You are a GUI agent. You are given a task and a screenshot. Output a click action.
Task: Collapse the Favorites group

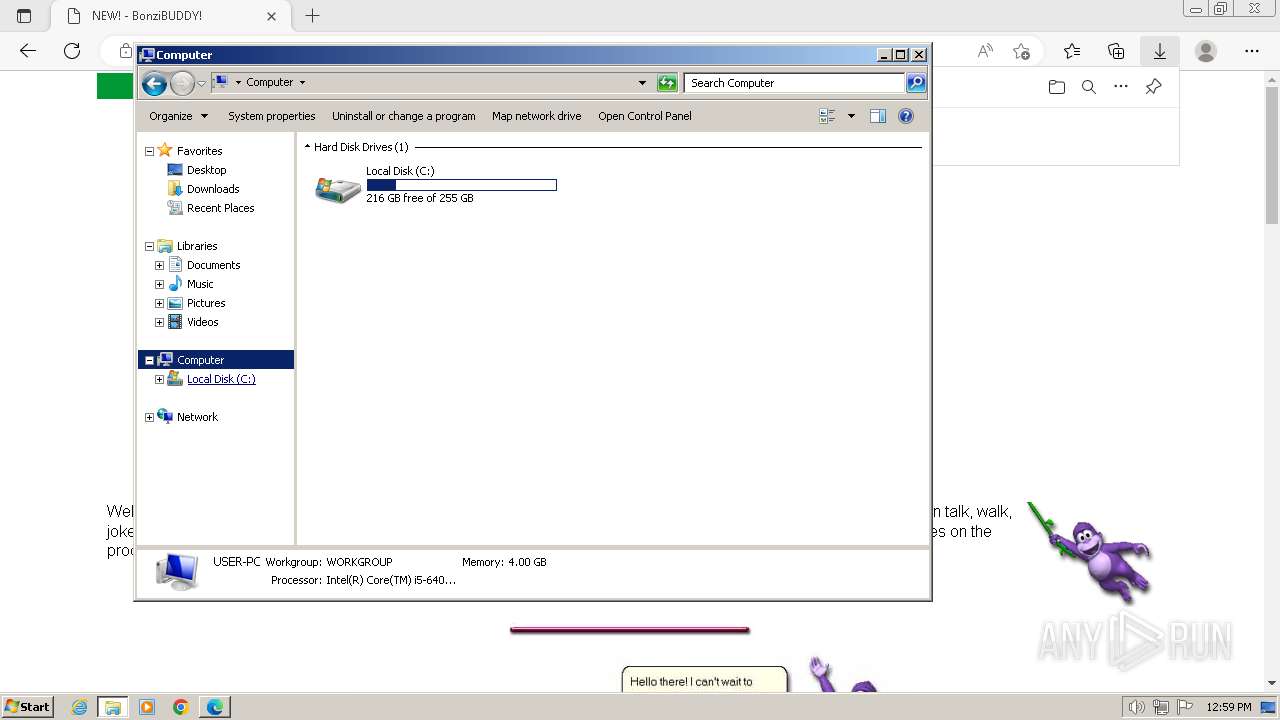[x=149, y=151]
